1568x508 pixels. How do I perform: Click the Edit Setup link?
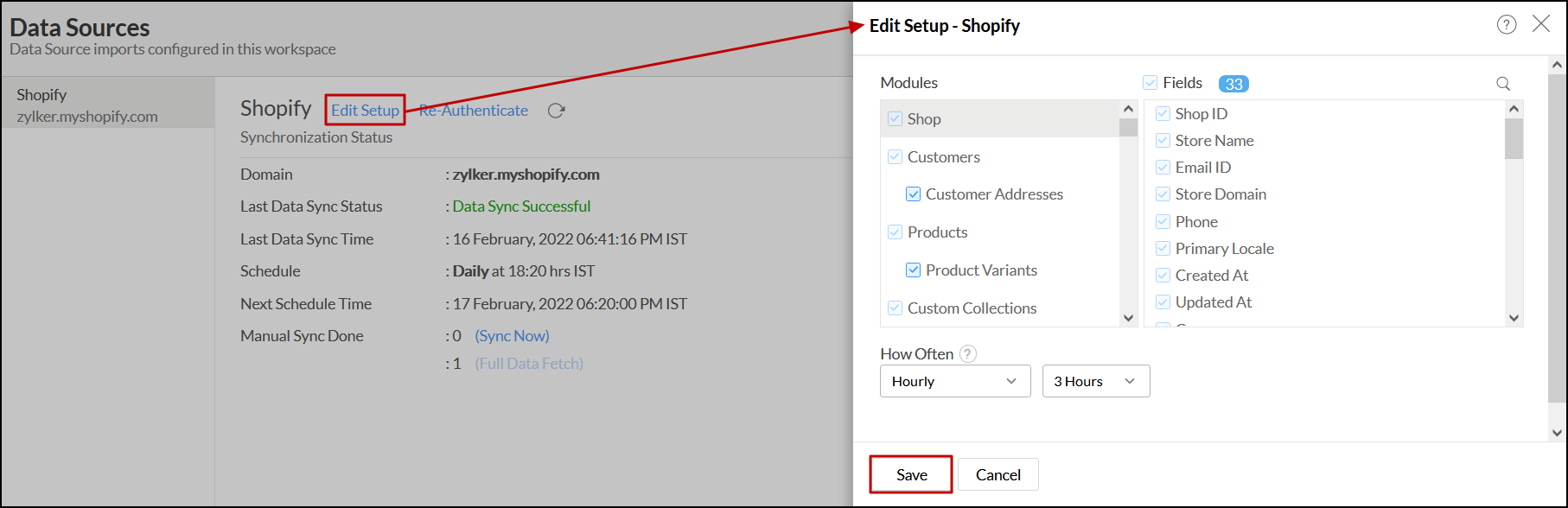pyautogui.click(x=365, y=111)
